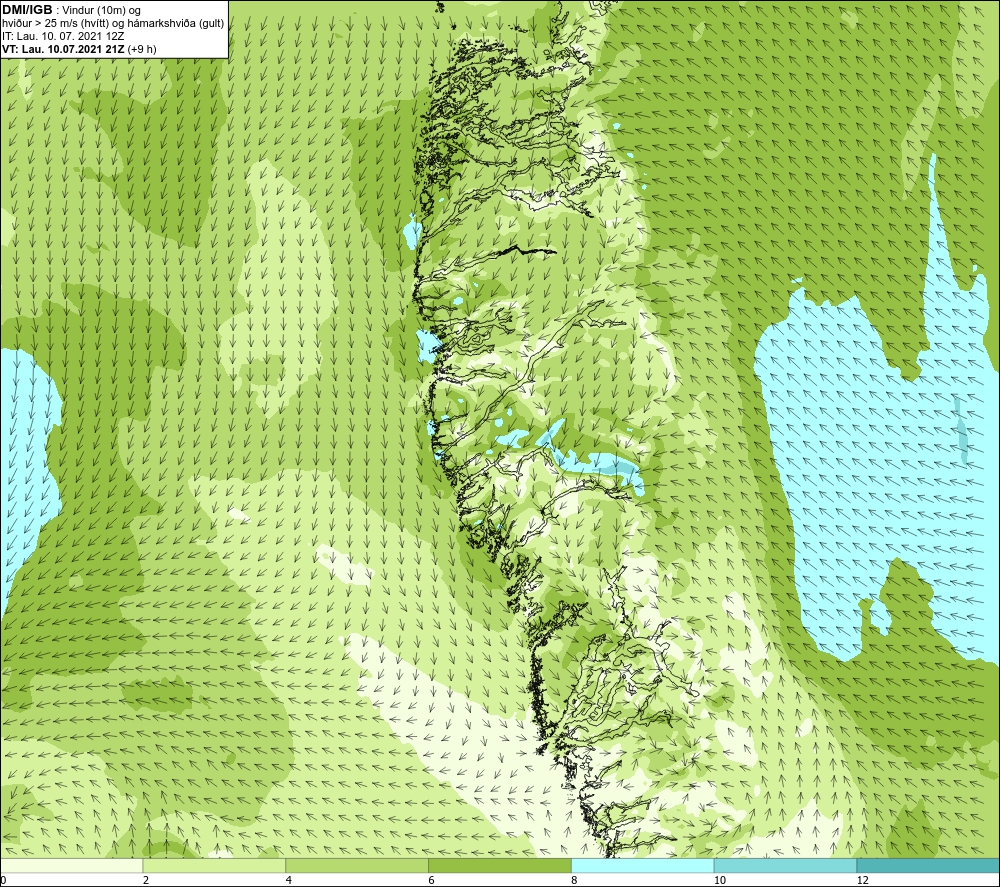Click the 0–2 m/s palest legend swatch
The image size is (1000, 887).
point(71,865)
